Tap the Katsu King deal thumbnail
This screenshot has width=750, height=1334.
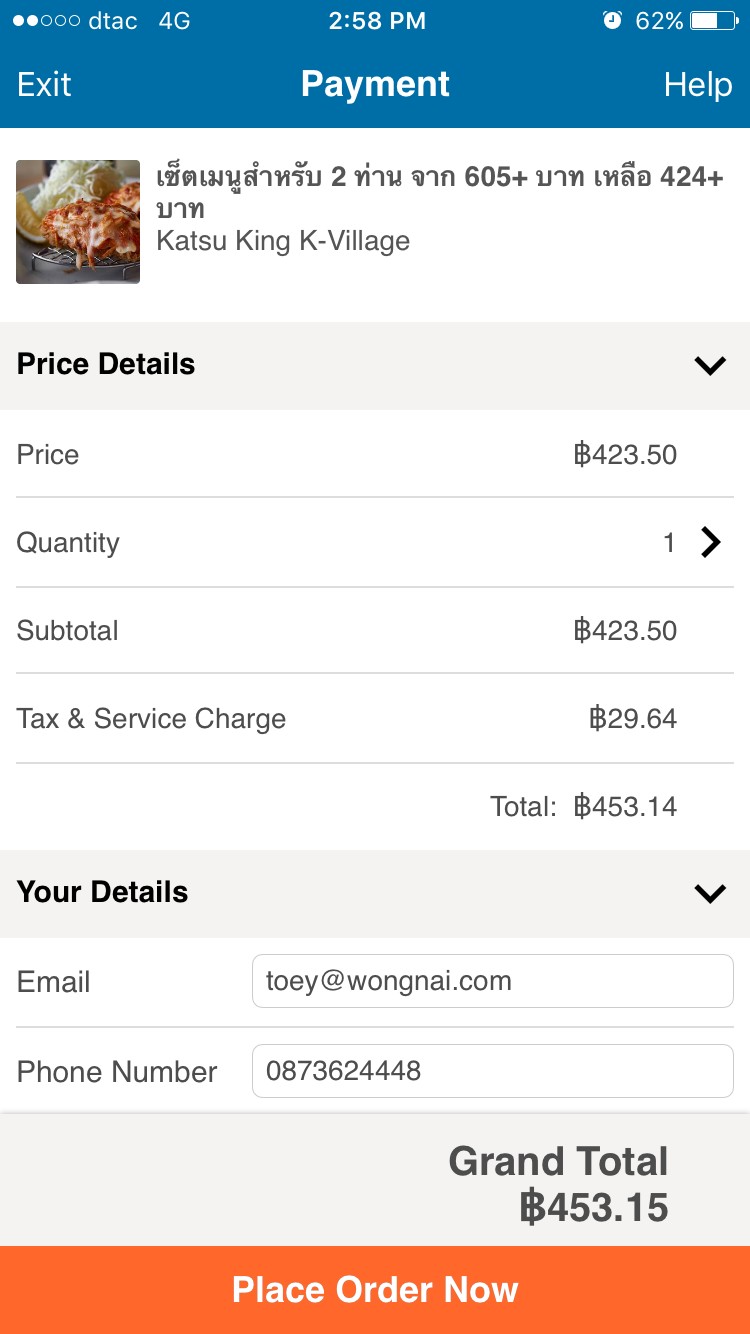pyautogui.click(x=78, y=222)
